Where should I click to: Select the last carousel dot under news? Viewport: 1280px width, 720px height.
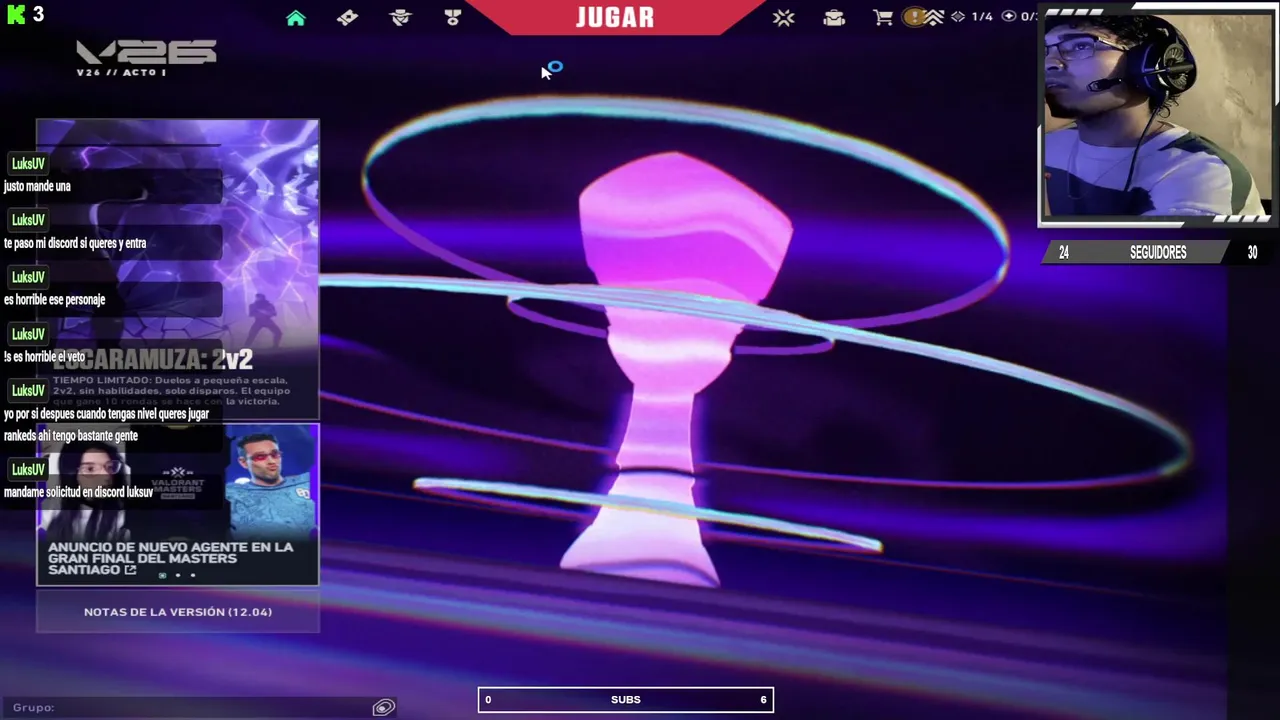pyautogui.click(x=193, y=576)
